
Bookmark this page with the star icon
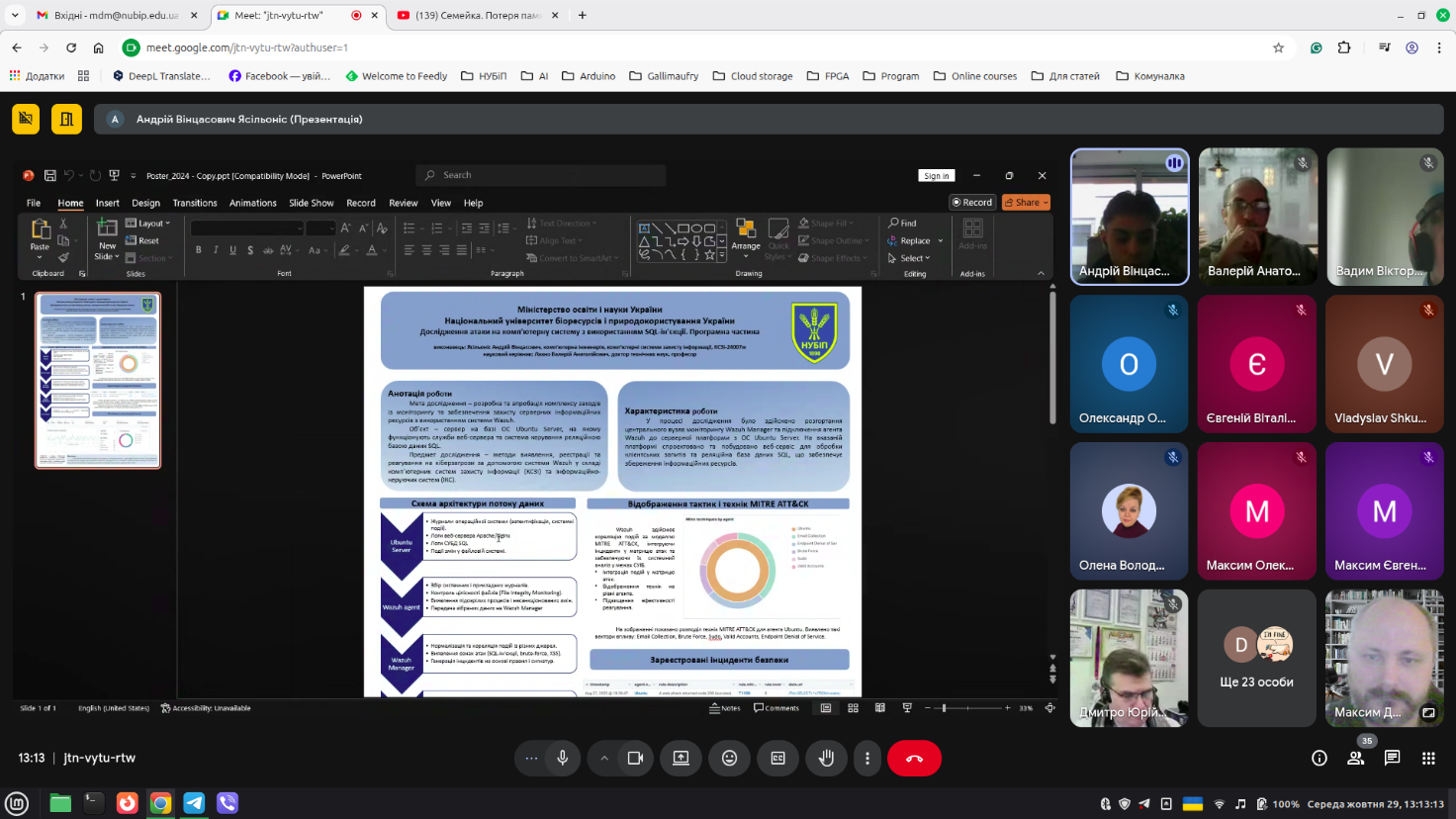coord(1278,47)
